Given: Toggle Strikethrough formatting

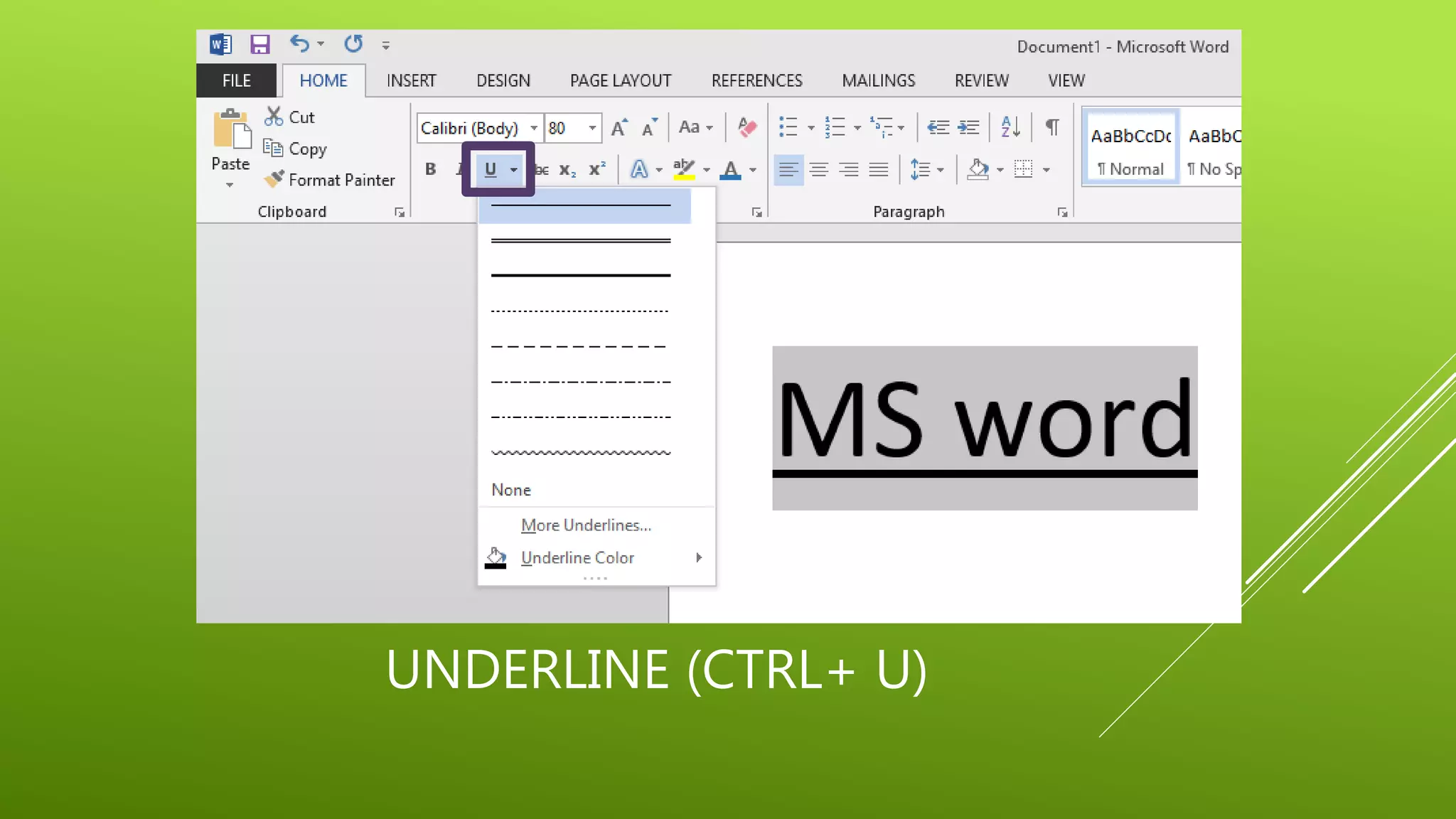Looking at the screenshot, I should 542,170.
